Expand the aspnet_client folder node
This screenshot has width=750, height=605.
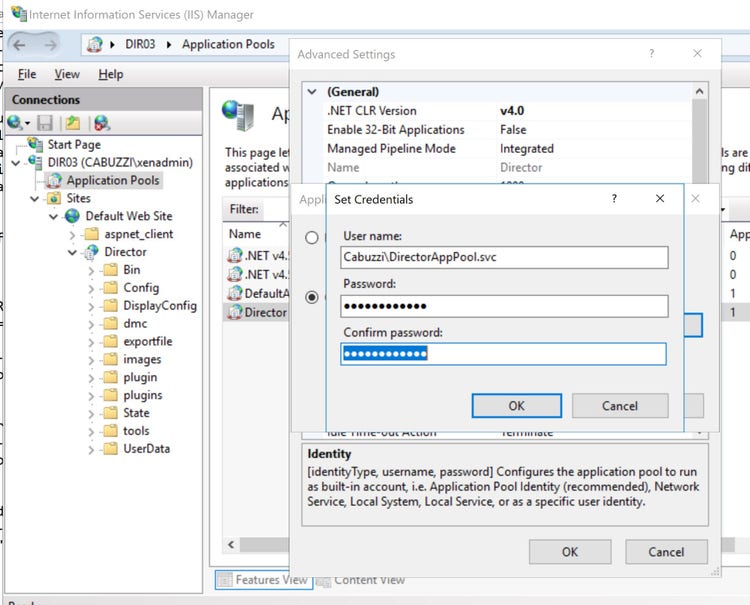point(72,235)
